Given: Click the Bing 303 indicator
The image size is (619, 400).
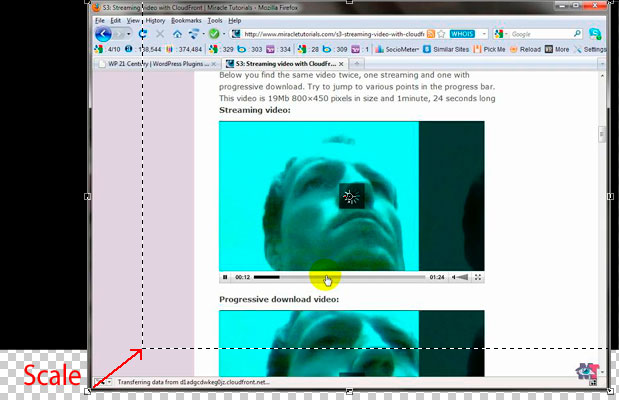Looking at the screenshot, I should pyautogui.click(x=250, y=49).
